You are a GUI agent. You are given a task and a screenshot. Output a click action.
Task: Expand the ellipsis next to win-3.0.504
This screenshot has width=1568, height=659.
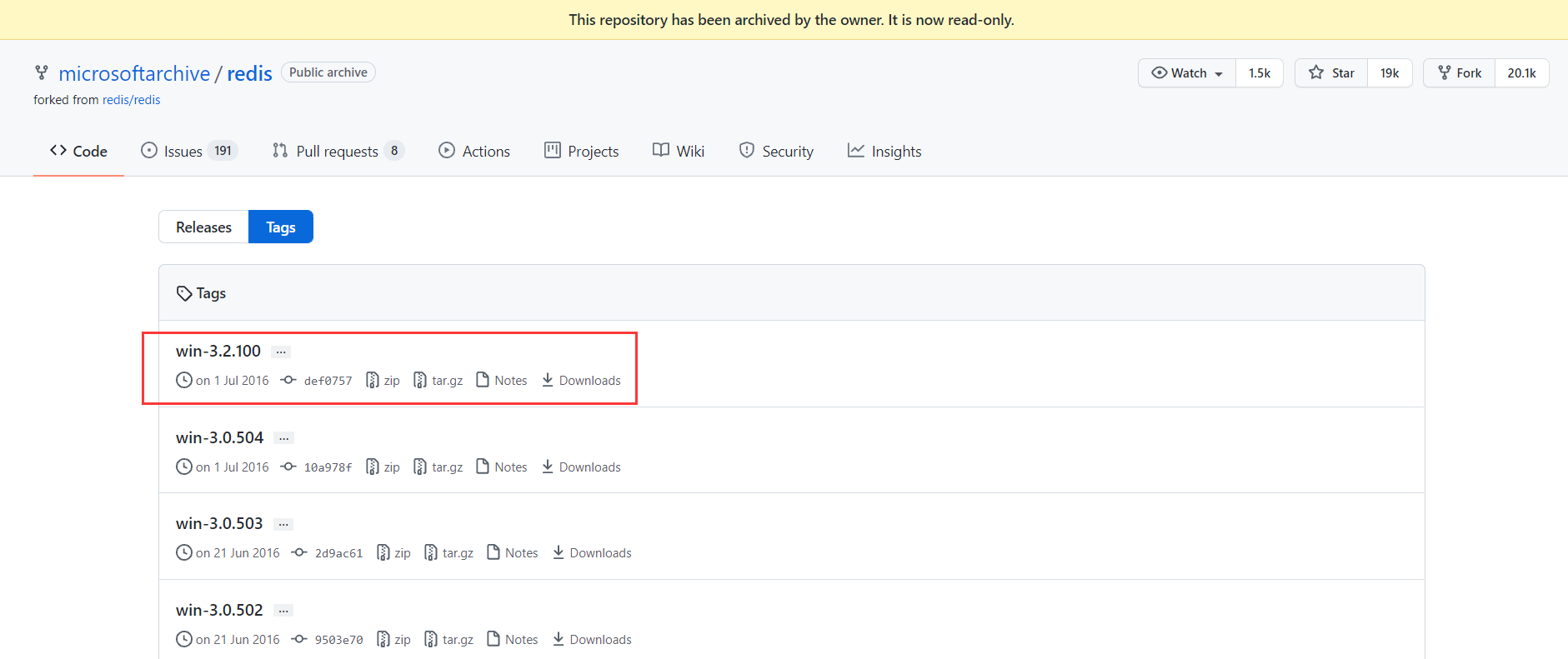(x=284, y=438)
